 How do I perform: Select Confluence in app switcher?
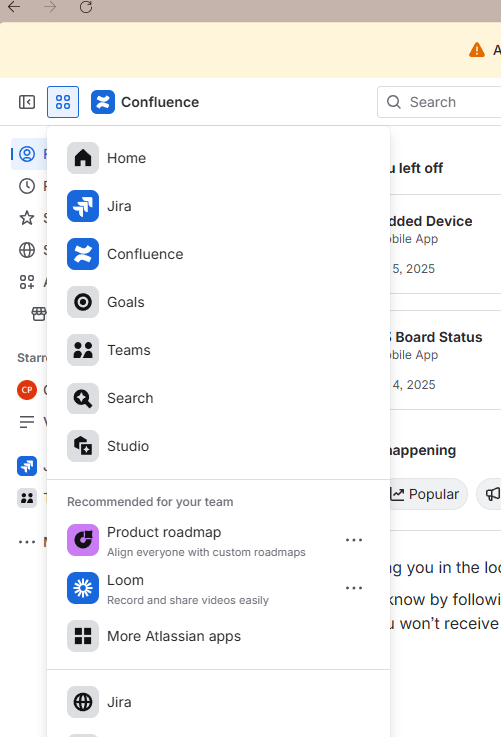218,254
